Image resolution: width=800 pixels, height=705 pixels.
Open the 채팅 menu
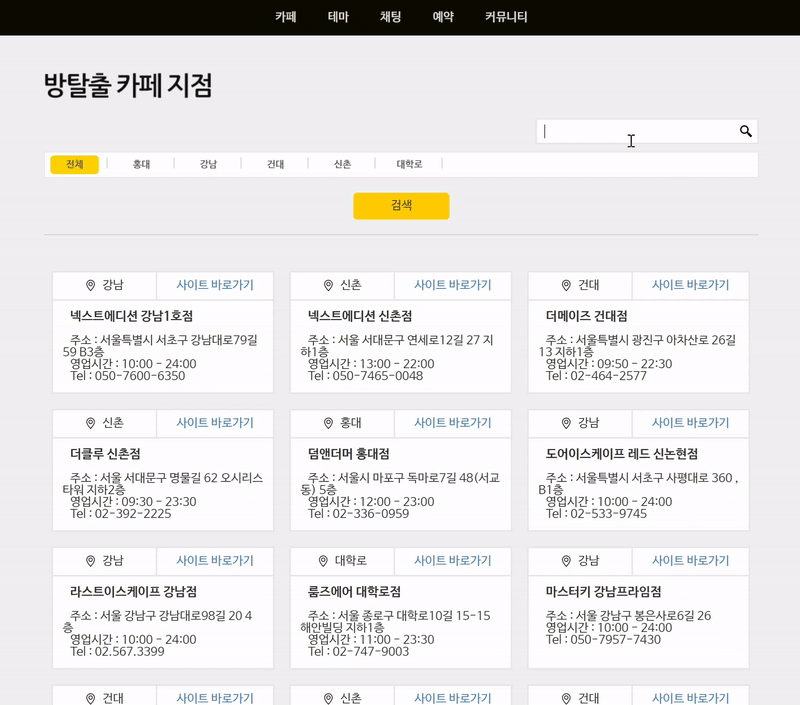[390, 17]
